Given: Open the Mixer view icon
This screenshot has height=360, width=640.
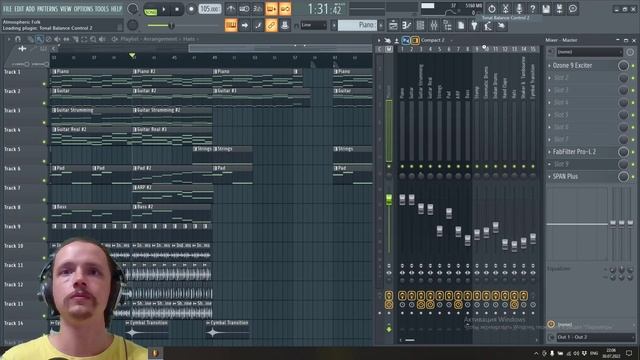Looking at the screenshot, I should 434,25.
